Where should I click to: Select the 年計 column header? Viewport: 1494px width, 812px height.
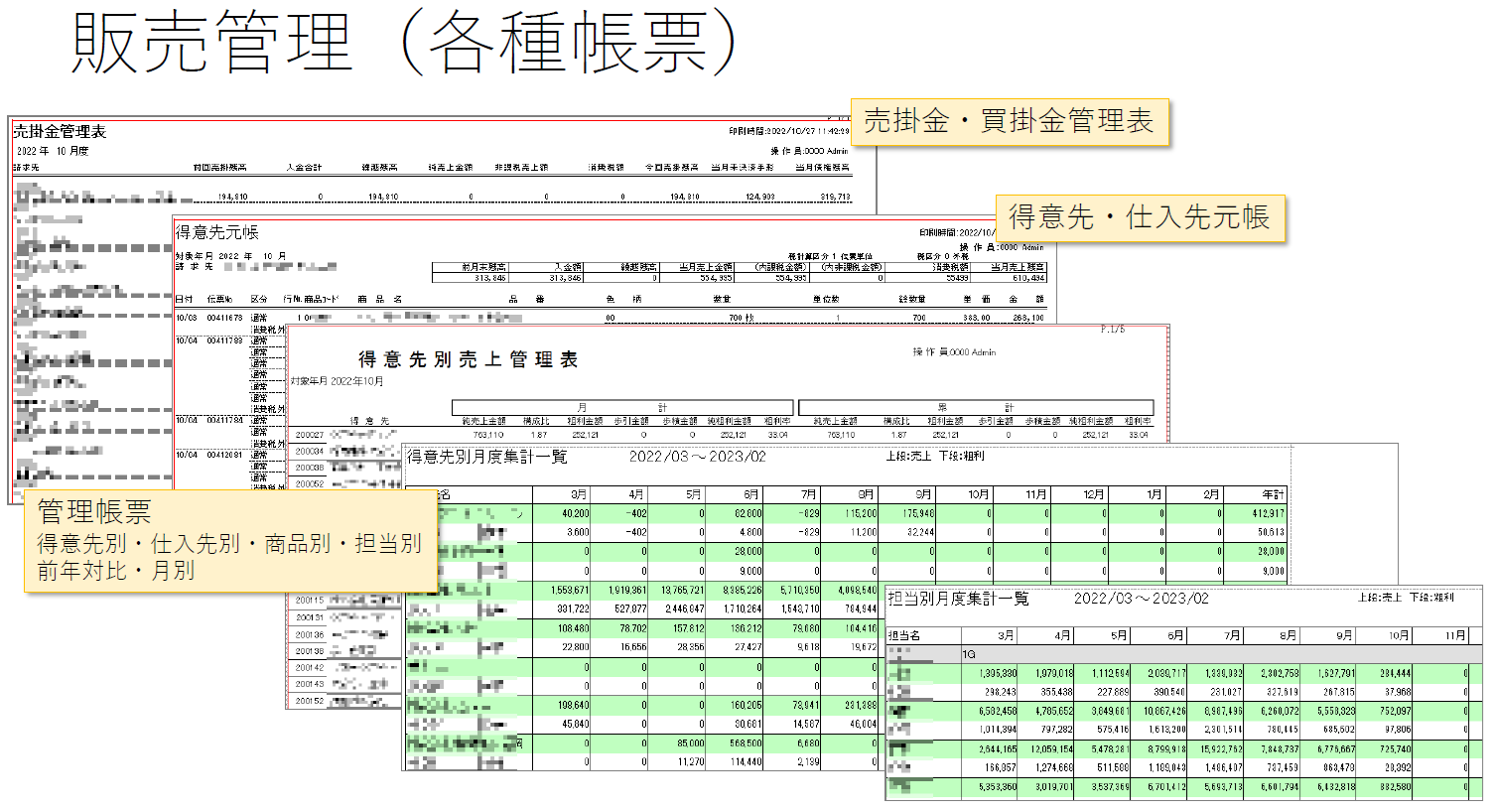(x=1272, y=494)
